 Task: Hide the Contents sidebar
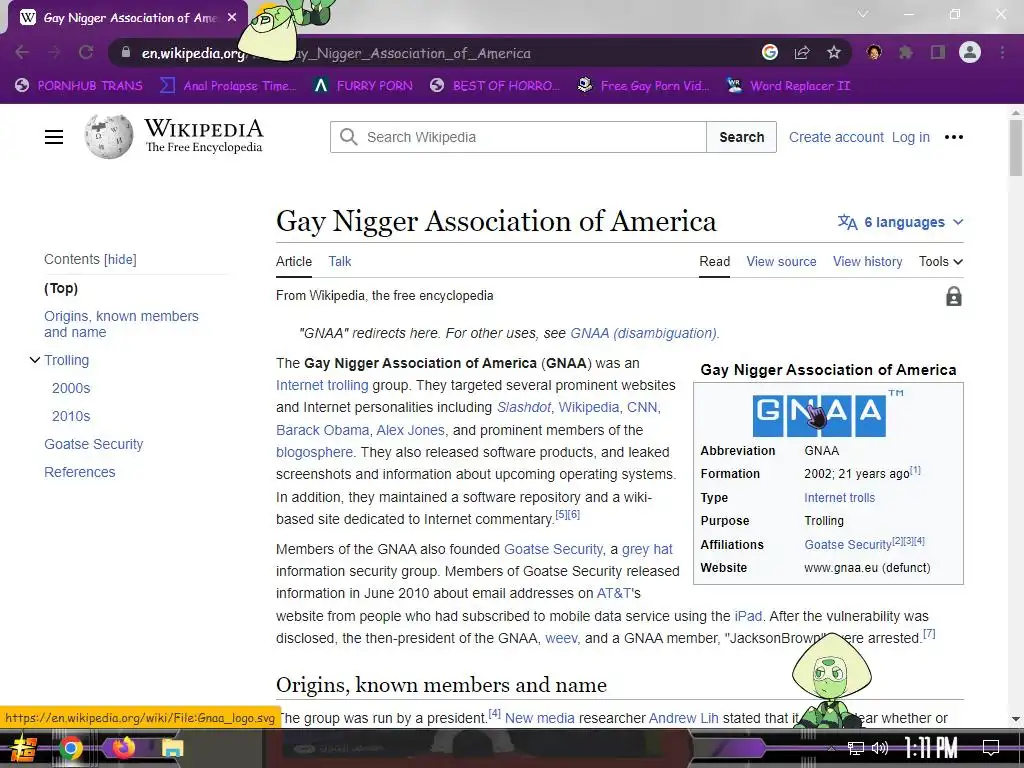[x=120, y=259]
